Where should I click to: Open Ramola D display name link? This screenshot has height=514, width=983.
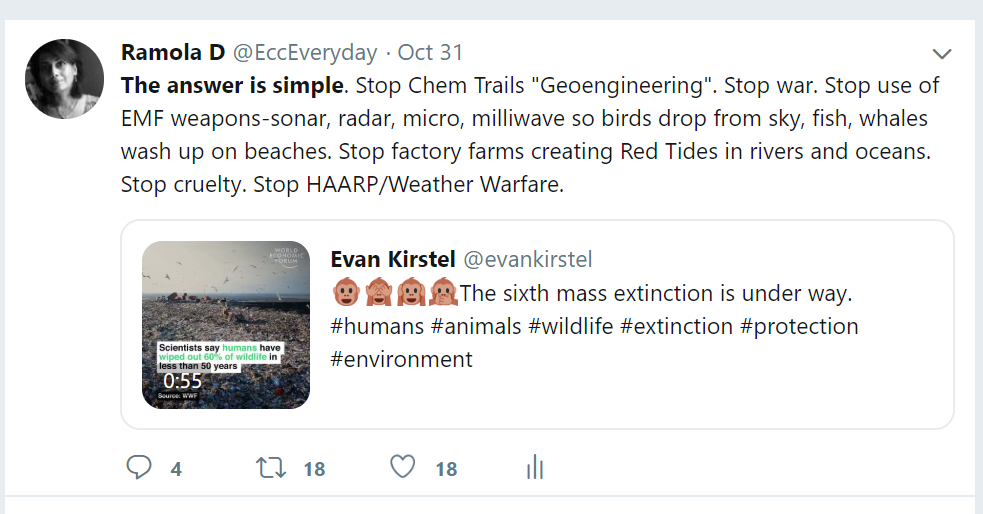click(172, 52)
